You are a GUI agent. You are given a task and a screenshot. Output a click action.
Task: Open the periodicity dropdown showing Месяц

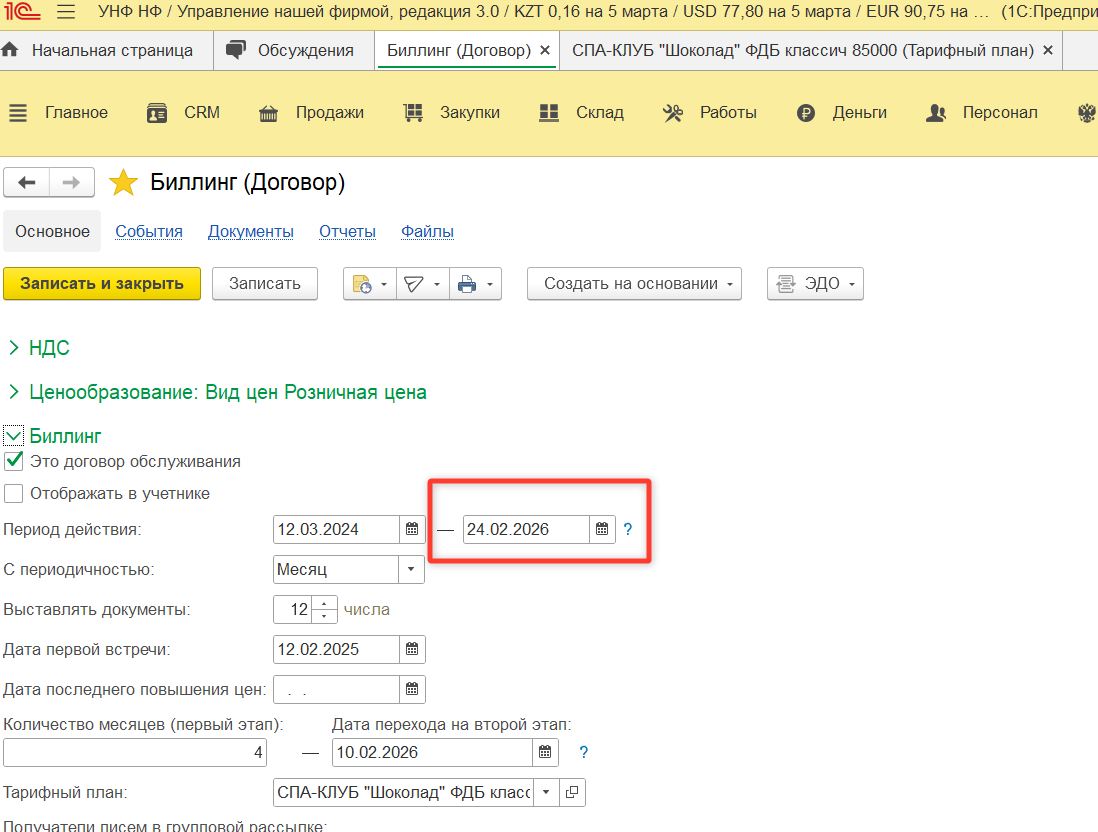(x=411, y=570)
